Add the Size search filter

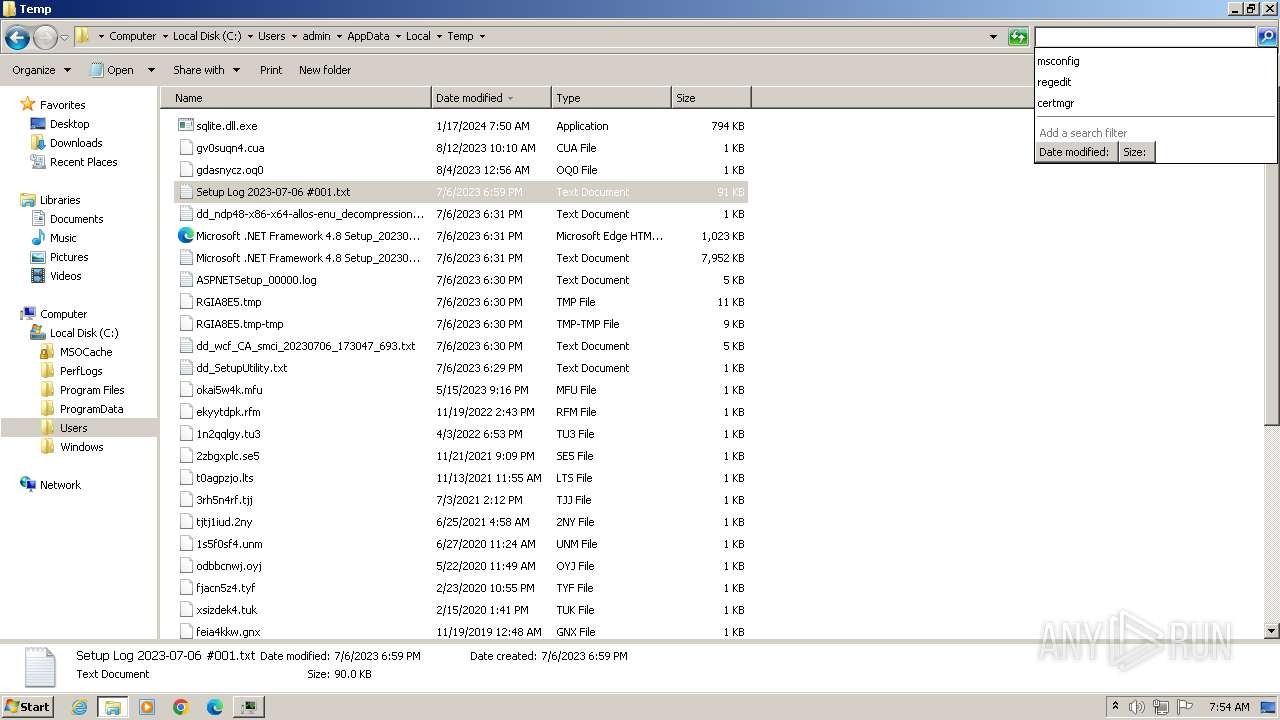pos(1135,152)
